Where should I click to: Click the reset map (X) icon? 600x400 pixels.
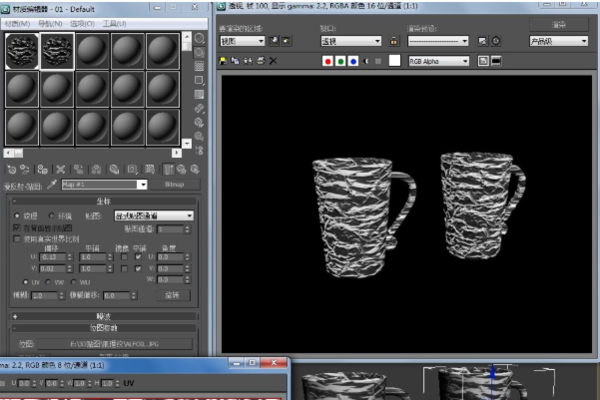(61, 170)
